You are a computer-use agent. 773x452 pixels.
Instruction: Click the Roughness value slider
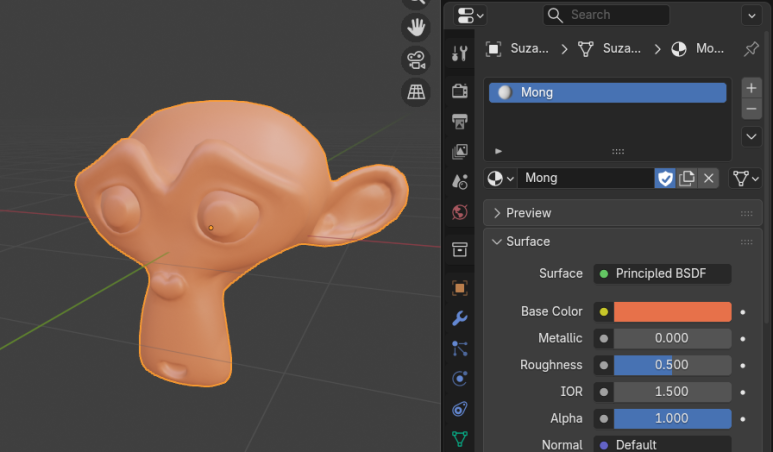pyautogui.click(x=672, y=365)
